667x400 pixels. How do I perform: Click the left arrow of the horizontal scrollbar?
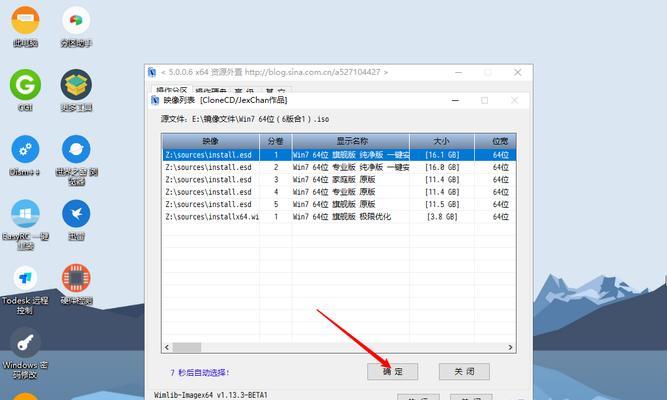tap(167, 348)
